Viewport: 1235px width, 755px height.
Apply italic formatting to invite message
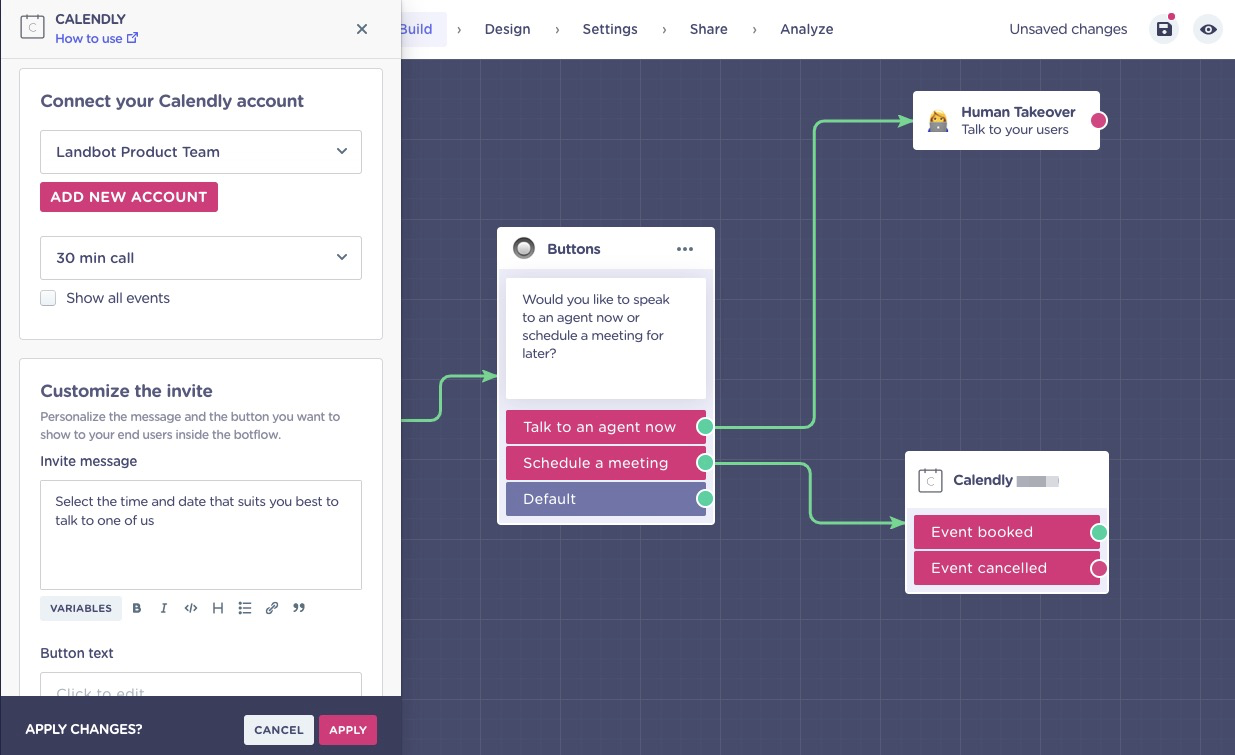click(x=164, y=608)
